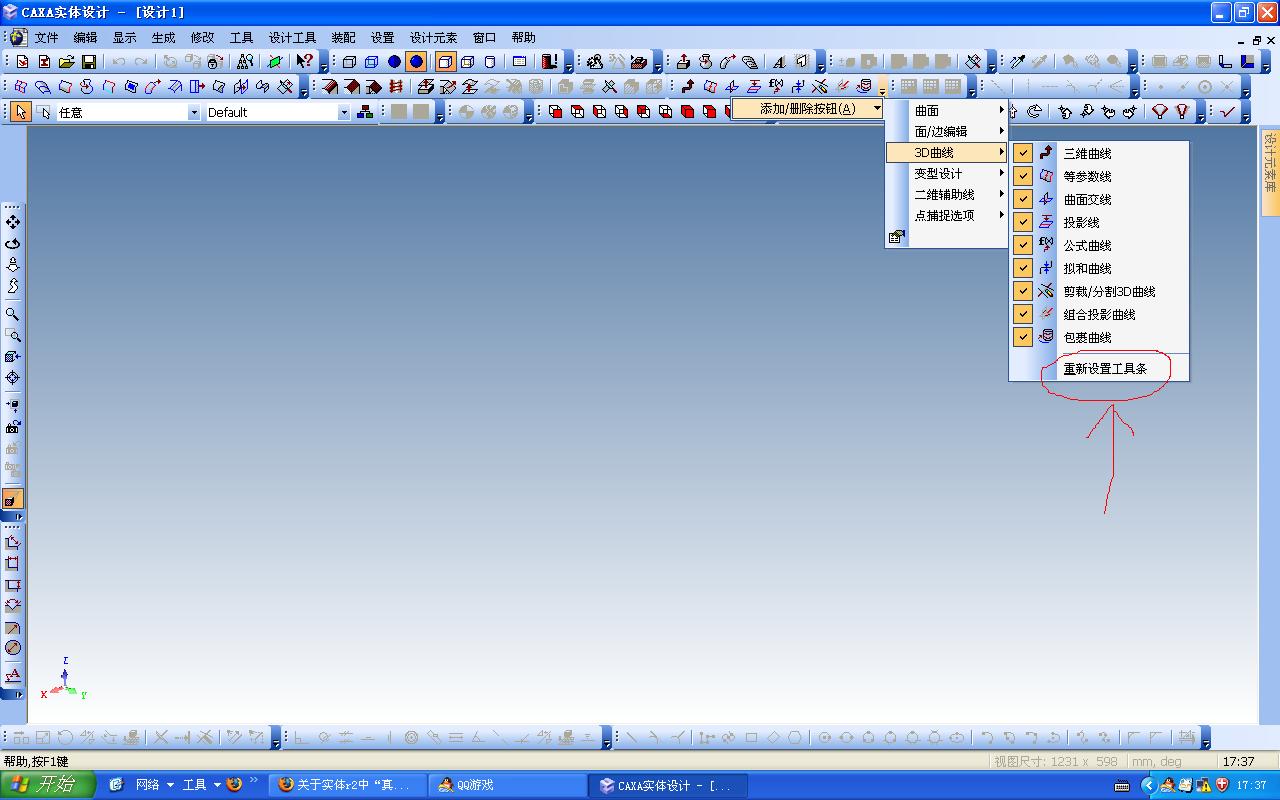Open the 3D曲线 submenu entry
This screenshot has height=800, width=1280.
point(946,152)
